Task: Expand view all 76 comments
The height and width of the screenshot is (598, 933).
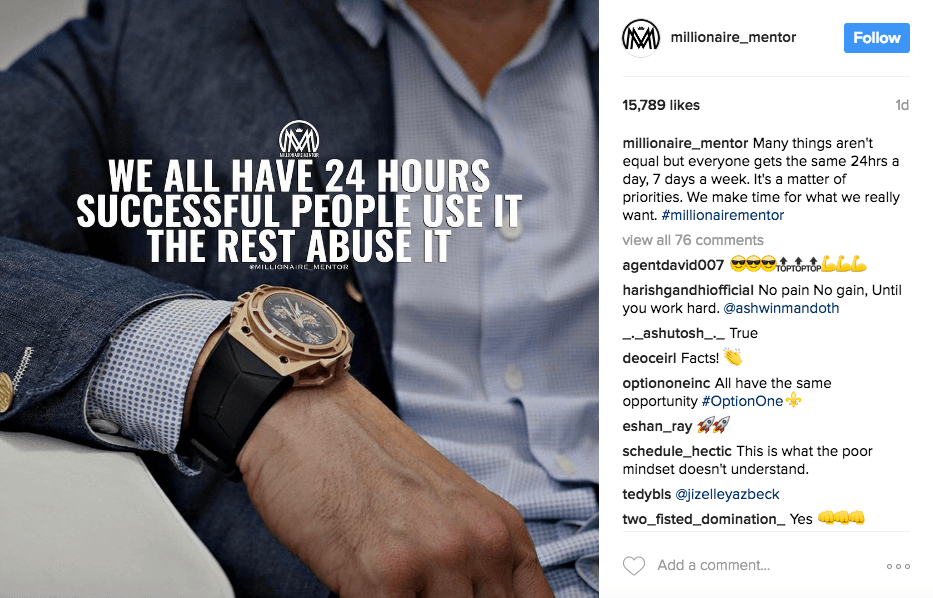Action: pyautogui.click(x=693, y=240)
